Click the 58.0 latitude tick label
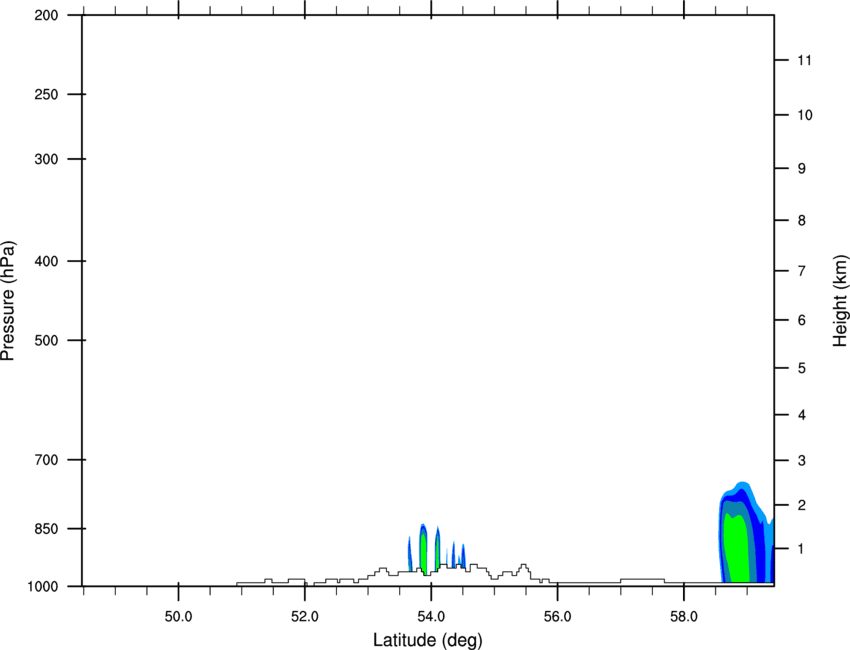Viewport: 850px width, 650px height. click(x=684, y=617)
